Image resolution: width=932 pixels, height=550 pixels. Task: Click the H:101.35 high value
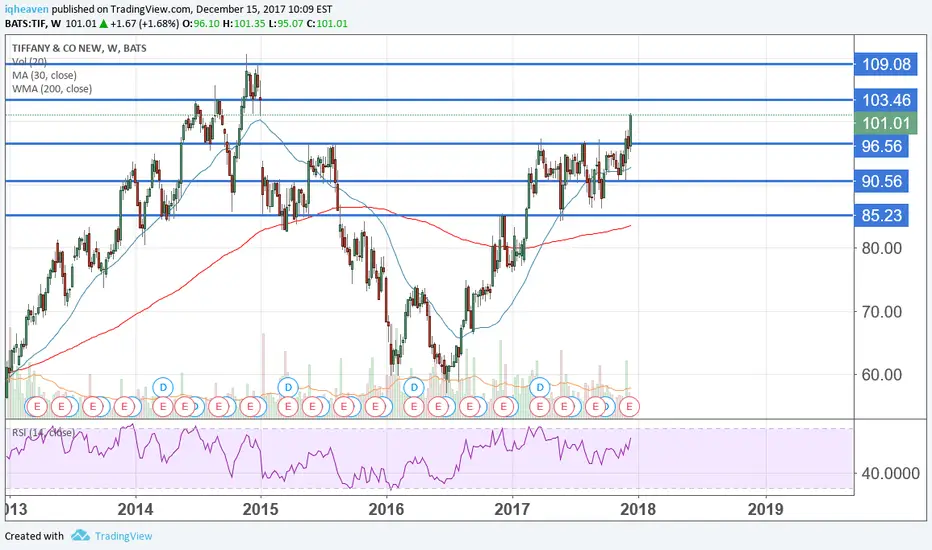[244, 24]
